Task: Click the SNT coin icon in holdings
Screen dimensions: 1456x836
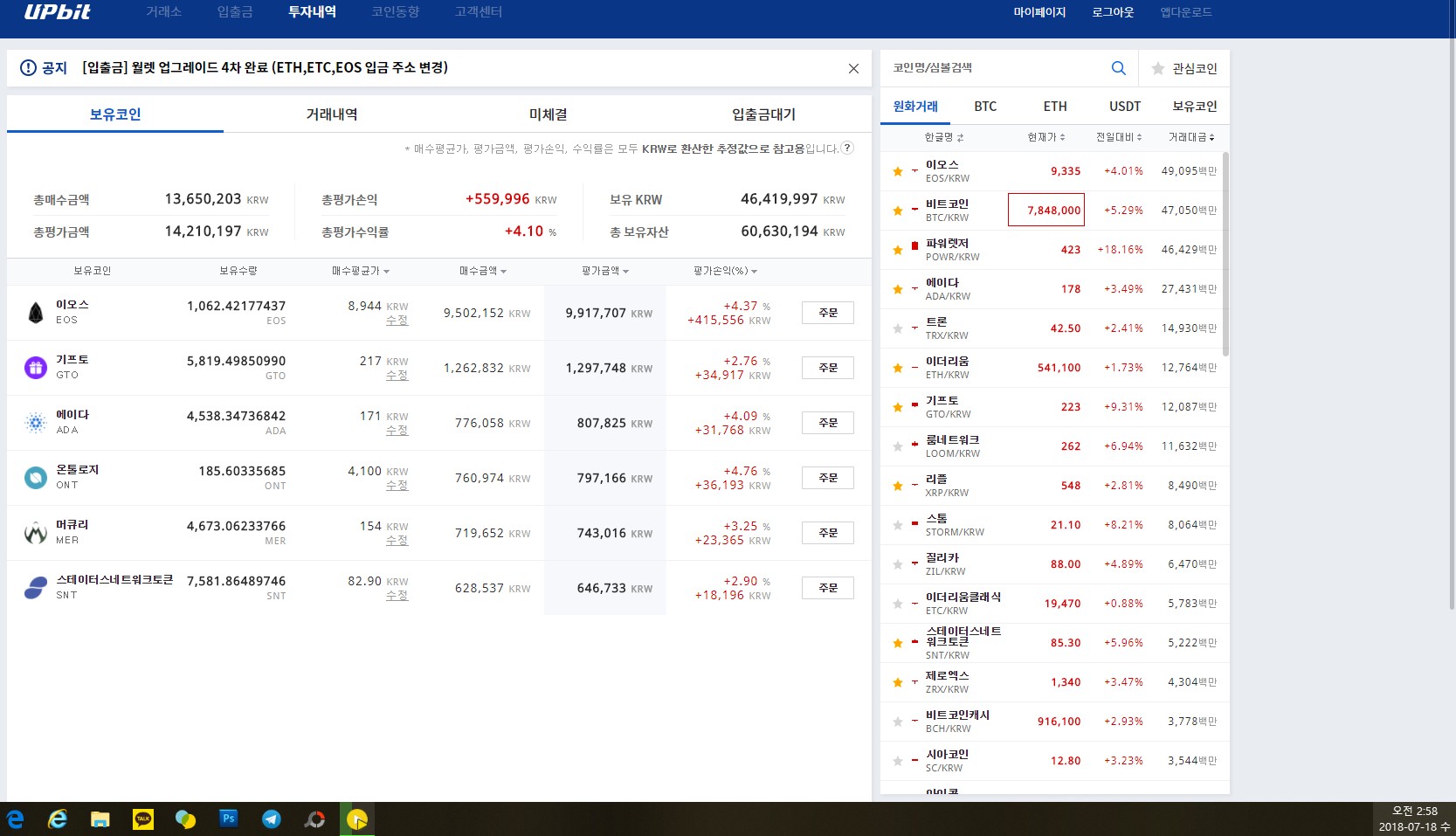Action: (x=36, y=588)
